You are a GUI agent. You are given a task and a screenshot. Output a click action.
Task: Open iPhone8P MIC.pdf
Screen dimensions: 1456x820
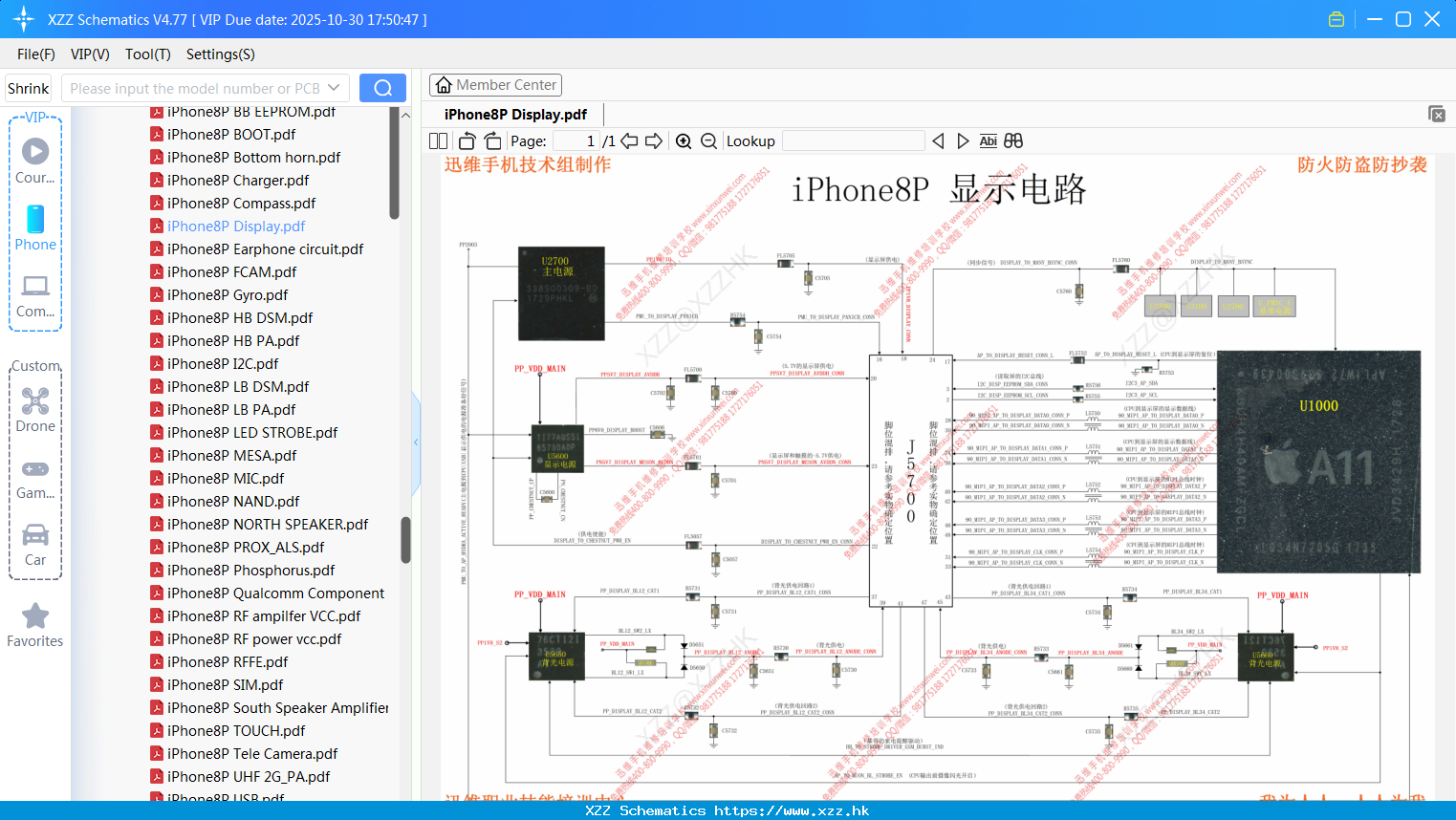pyautogui.click(x=226, y=479)
